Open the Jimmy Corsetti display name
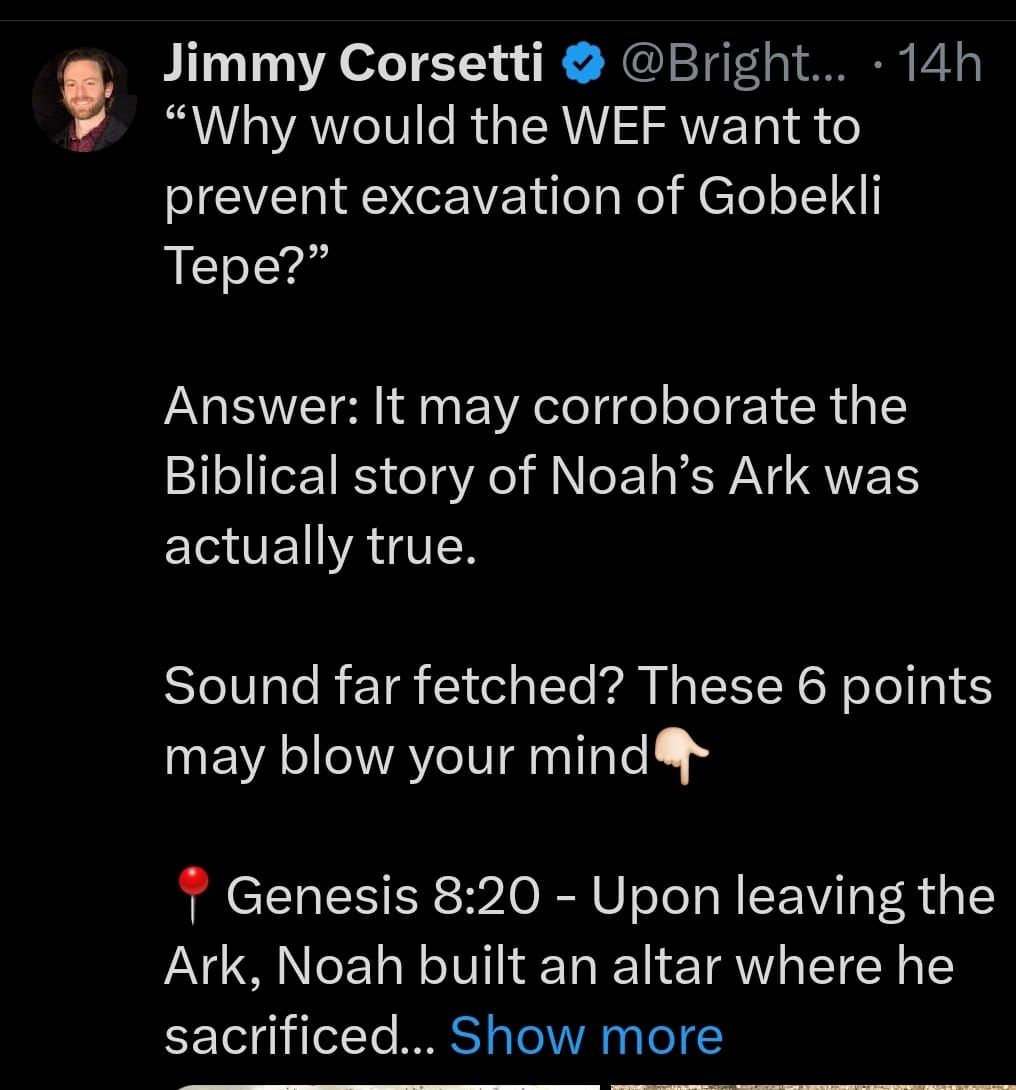Image resolution: width=1016 pixels, height=1090 pixels. pyautogui.click(x=355, y=66)
